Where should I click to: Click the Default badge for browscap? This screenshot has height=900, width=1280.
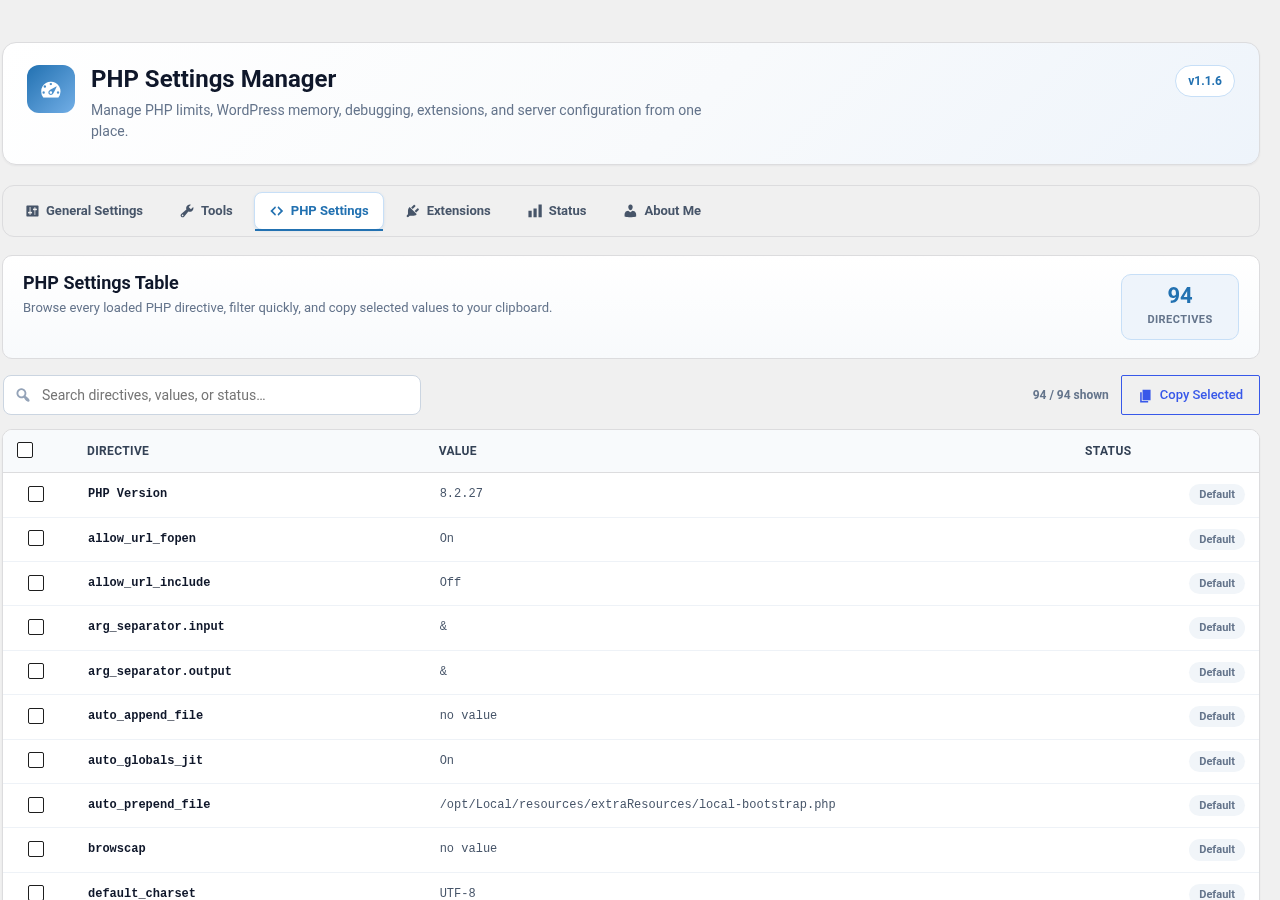tap(1217, 849)
